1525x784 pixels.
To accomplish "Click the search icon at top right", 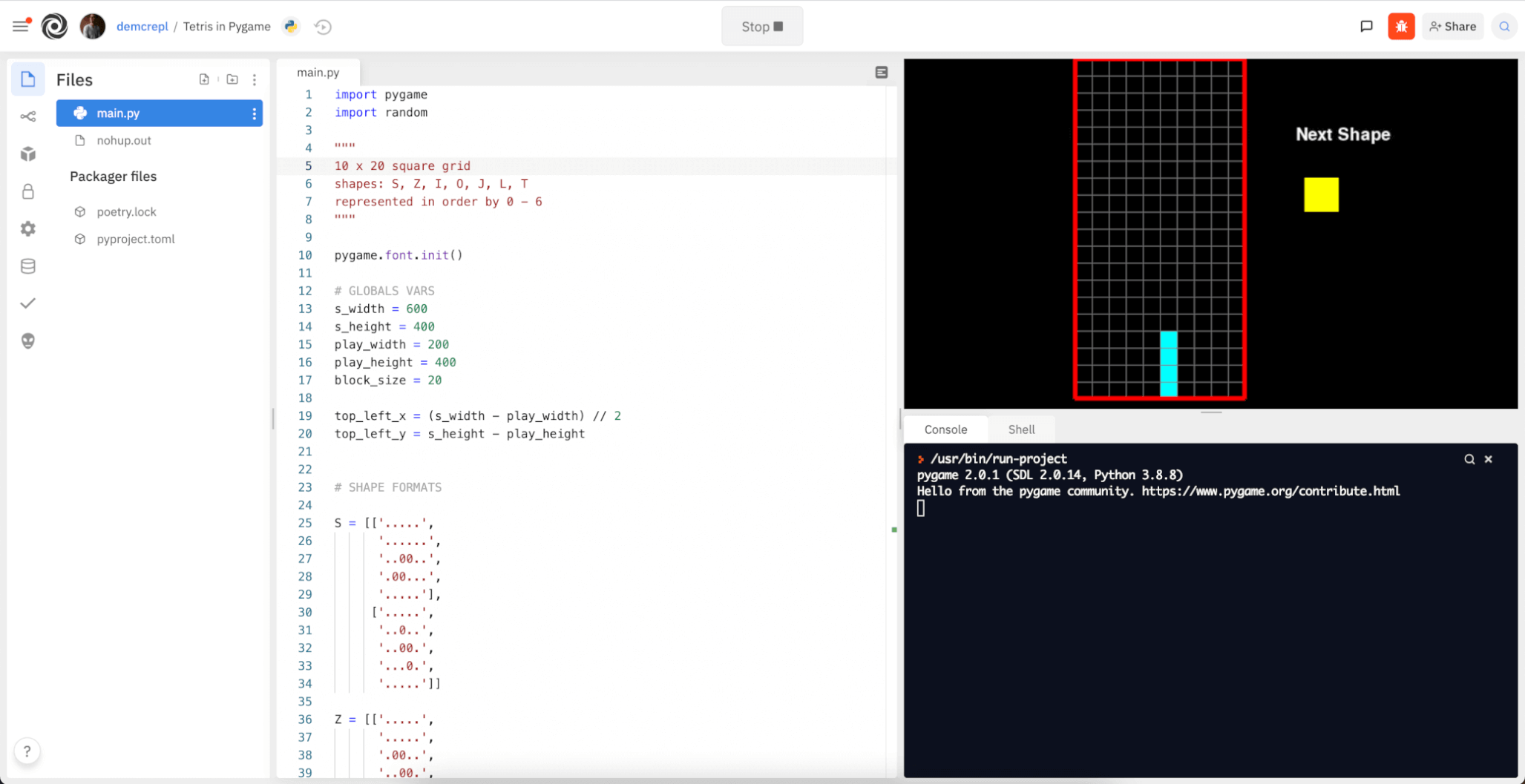I will click(1504, 27).
